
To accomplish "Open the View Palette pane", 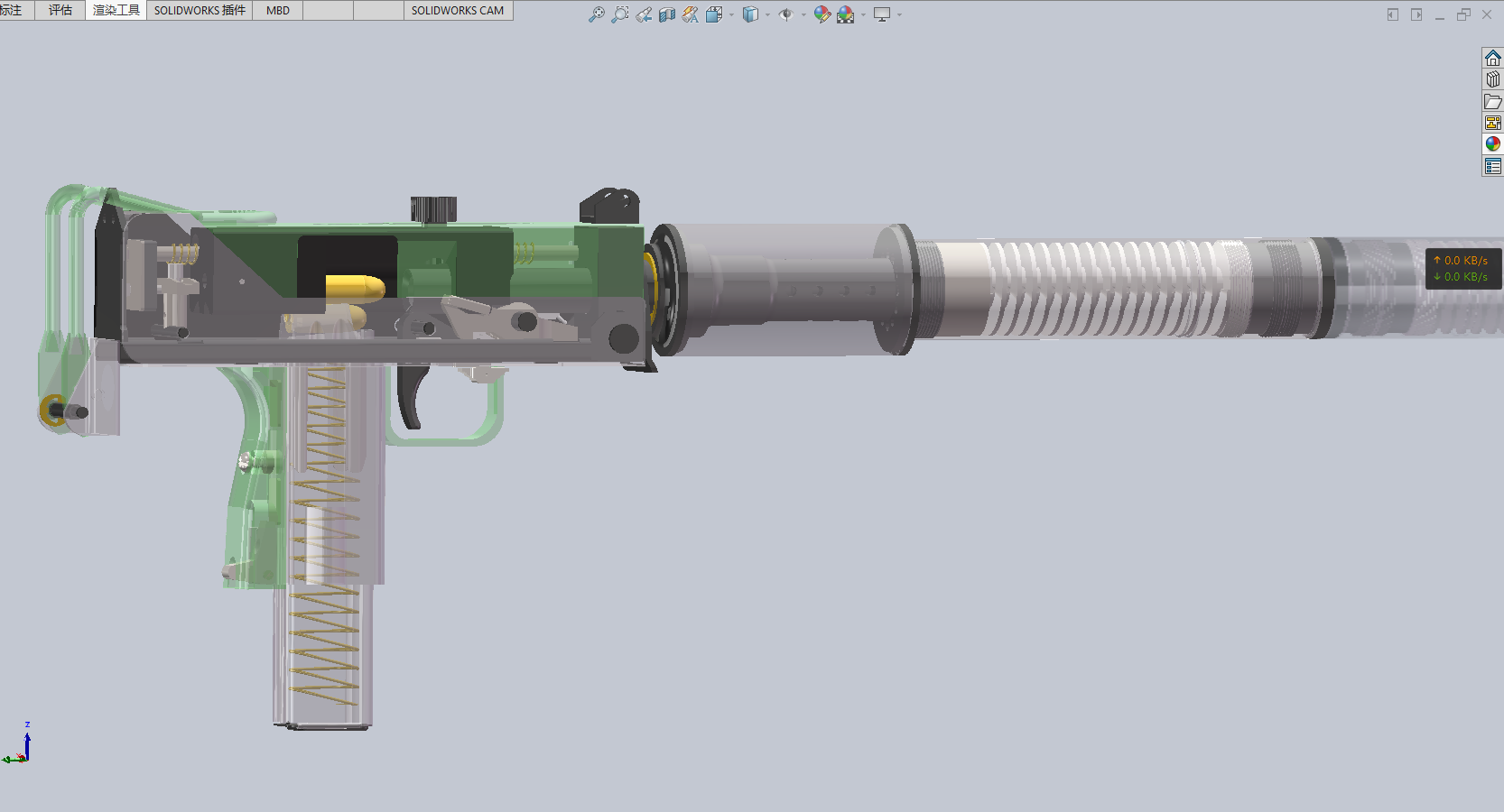I will coord(1493,123).
